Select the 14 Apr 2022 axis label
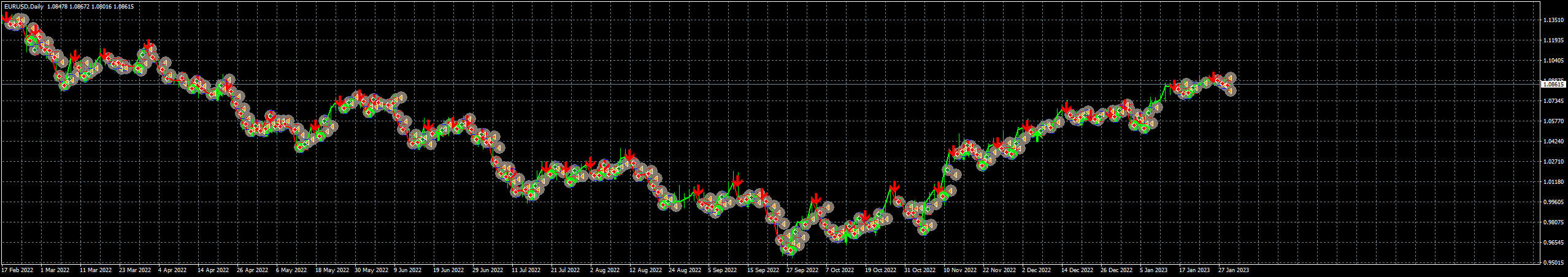The height and width of the screenshot is (277, 1568). 213,270
